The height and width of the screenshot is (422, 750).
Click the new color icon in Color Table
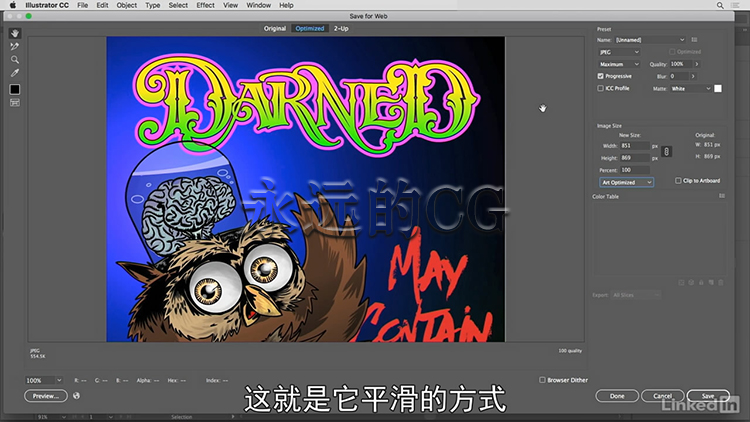click(711, 283)
